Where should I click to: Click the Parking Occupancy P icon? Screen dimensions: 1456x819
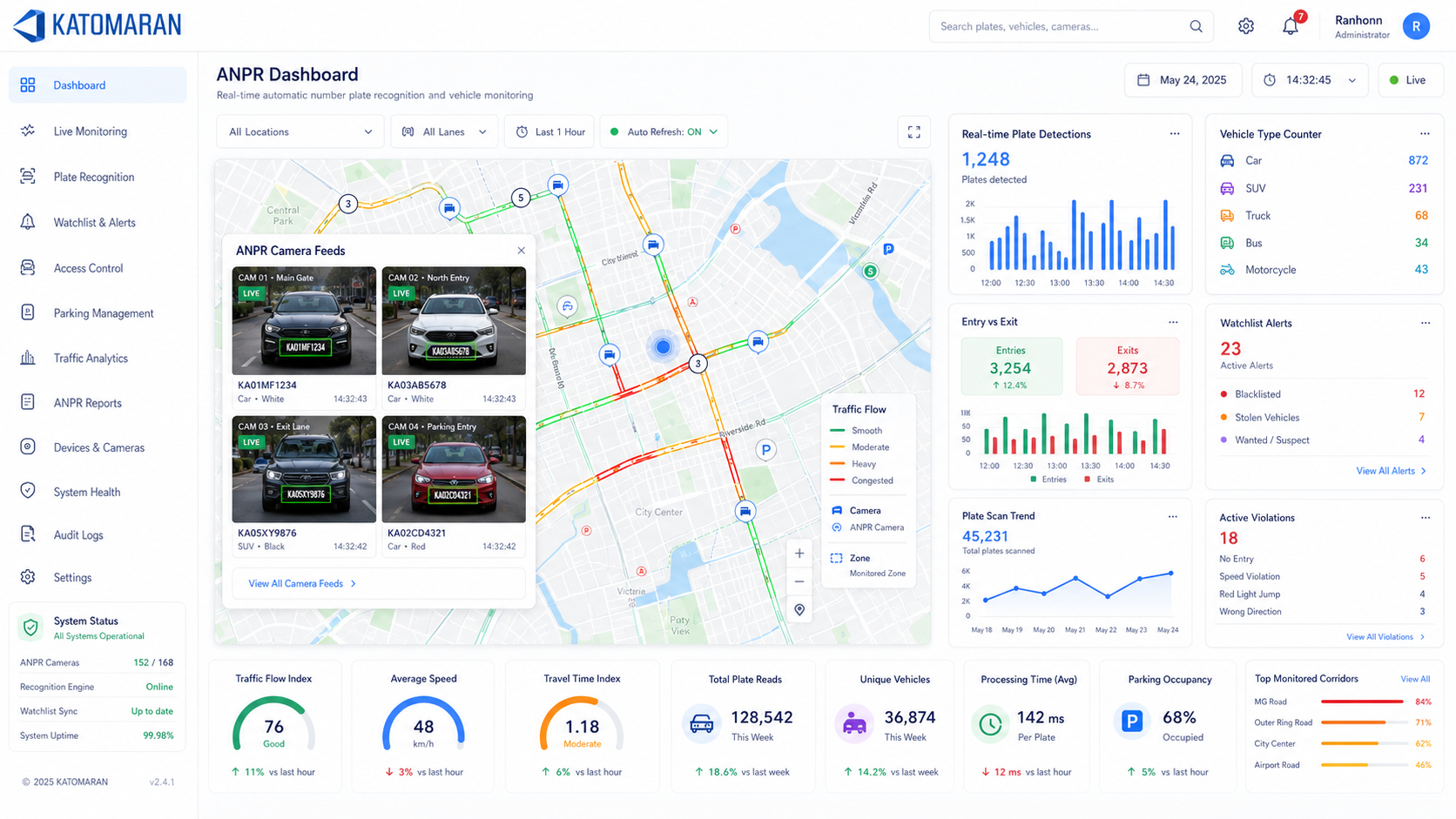[x=1132, y=721]
